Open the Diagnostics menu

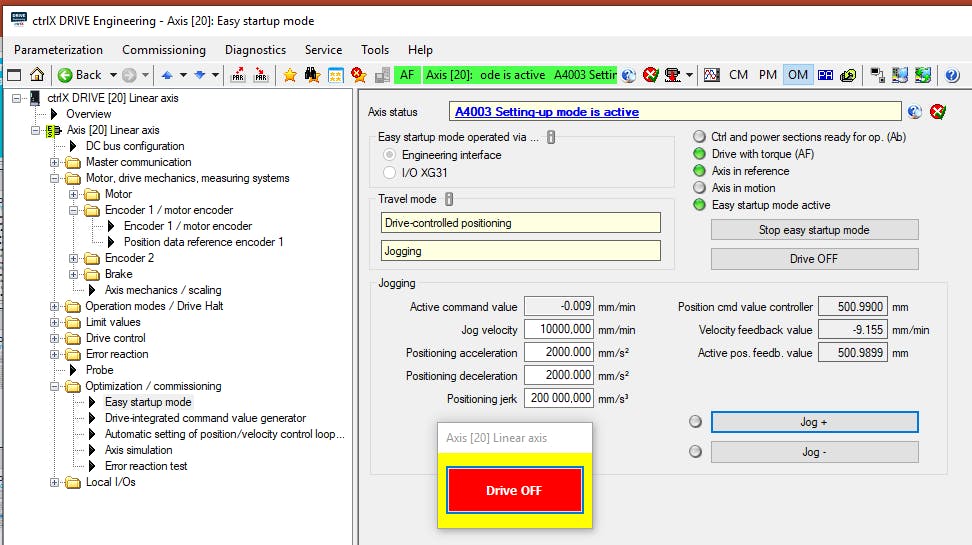coord(255,50)
